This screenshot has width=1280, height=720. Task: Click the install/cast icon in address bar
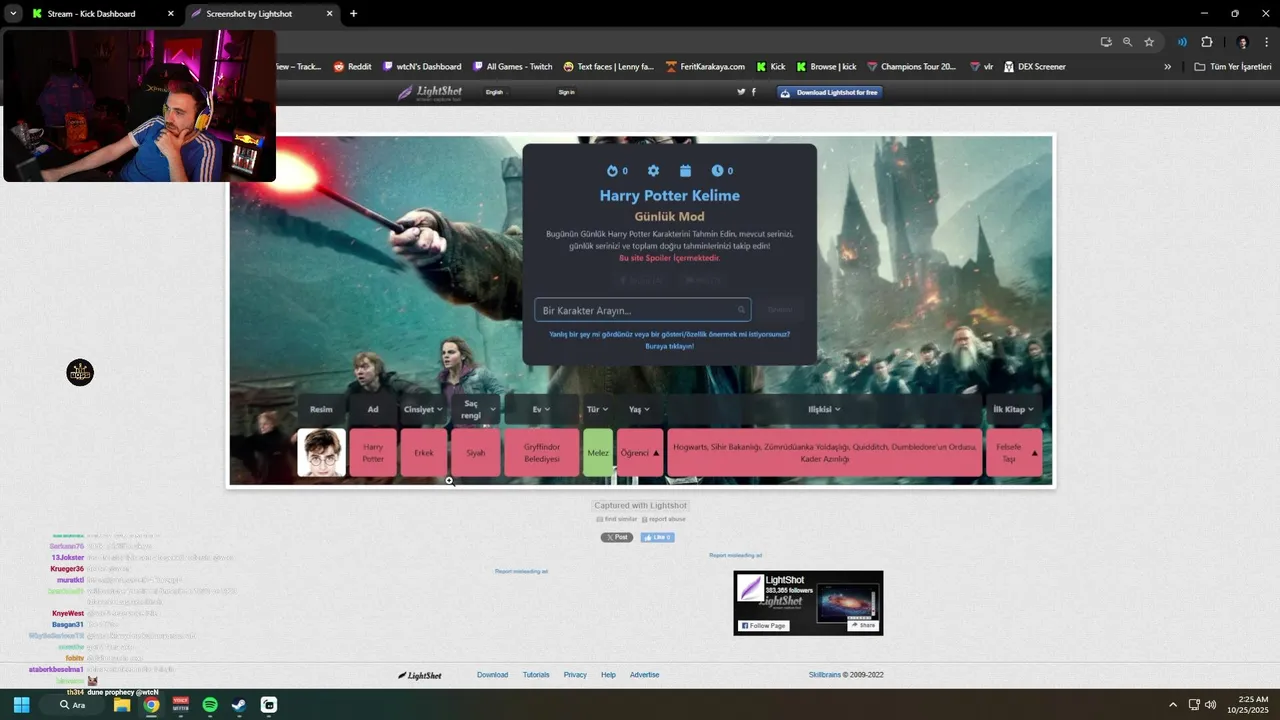click(1105, 42)
